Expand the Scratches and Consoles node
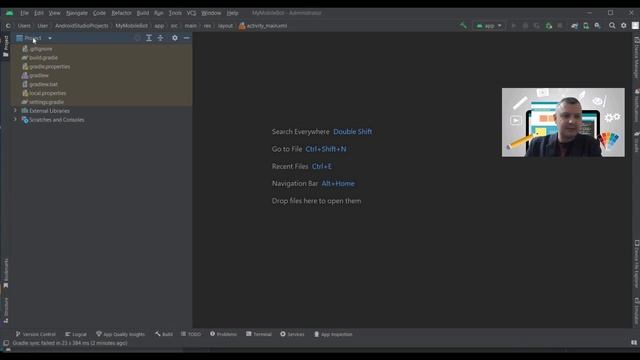 click(x=16, y=120)
